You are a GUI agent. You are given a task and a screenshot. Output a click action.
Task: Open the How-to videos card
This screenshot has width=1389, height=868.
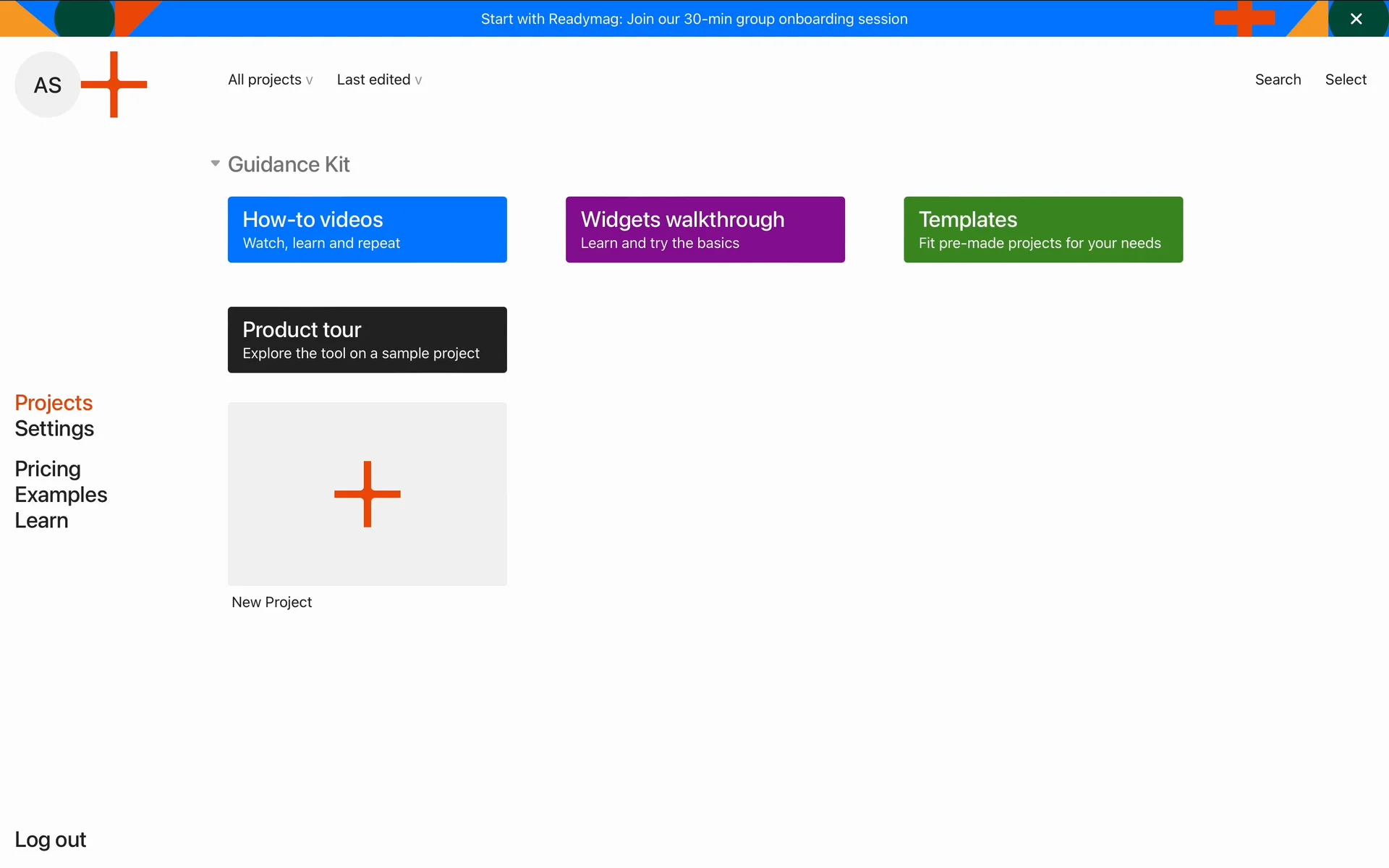click(367, 229)
